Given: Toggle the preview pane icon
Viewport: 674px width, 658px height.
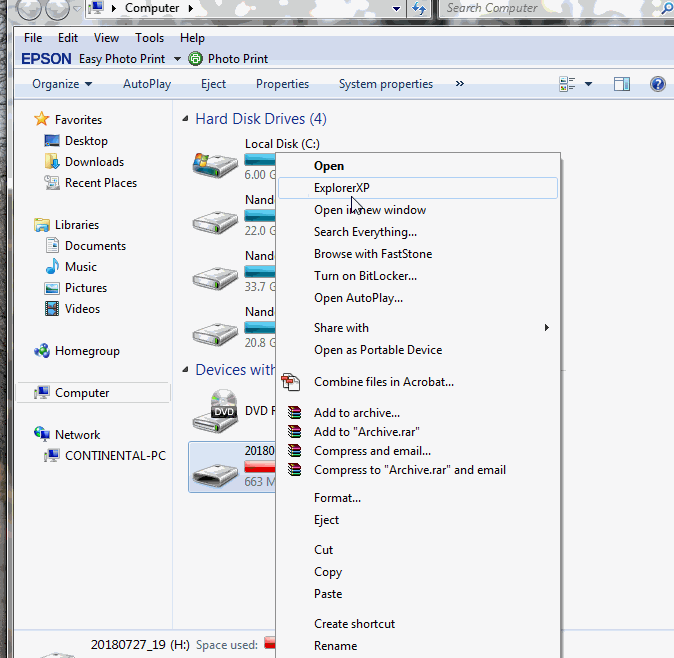Looking at the screenshot, I should (622, 84).
